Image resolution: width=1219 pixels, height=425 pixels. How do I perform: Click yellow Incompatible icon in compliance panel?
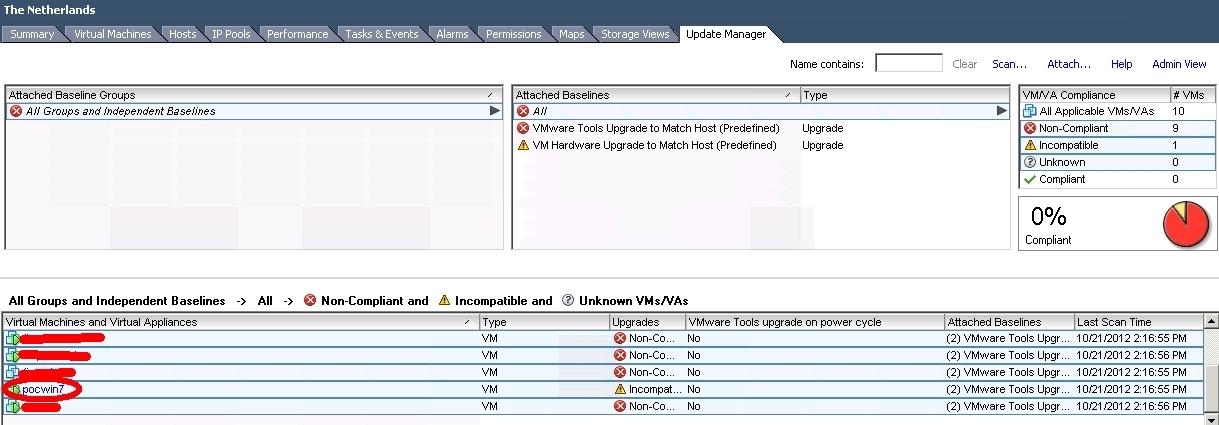1029,145
